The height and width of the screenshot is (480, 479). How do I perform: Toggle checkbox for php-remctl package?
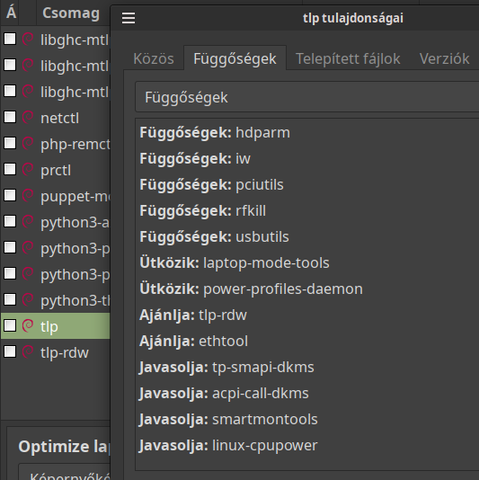[x=10, y=143]
